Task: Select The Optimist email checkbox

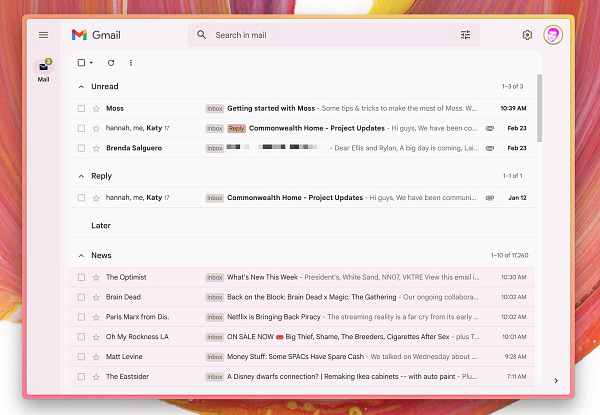Action: click(81, 277)
